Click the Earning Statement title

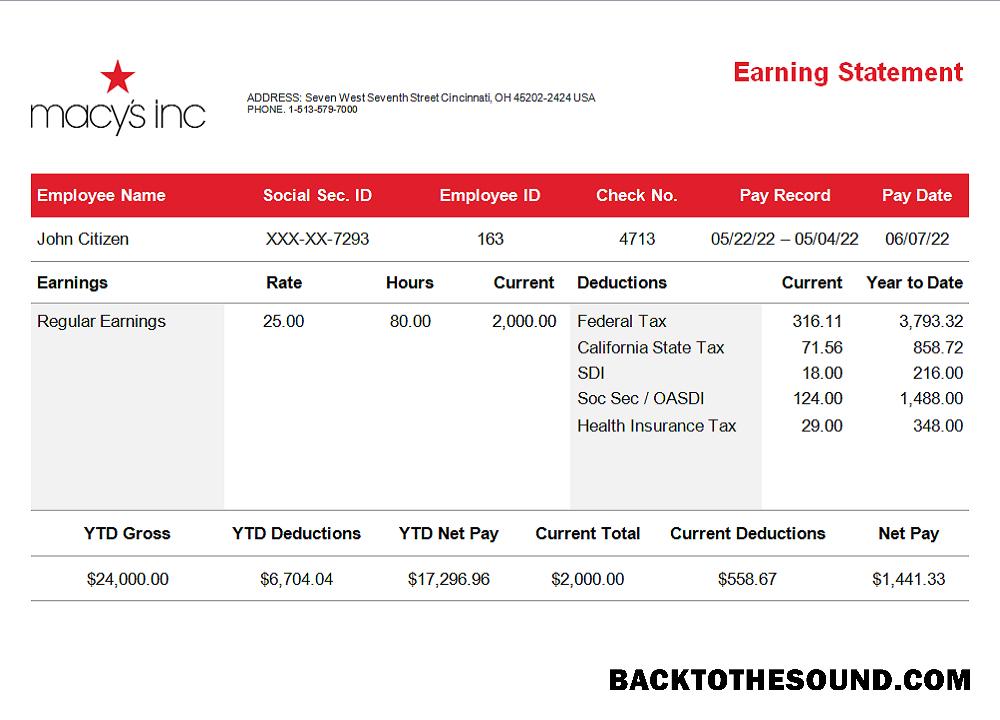click(x=848, y=73)
